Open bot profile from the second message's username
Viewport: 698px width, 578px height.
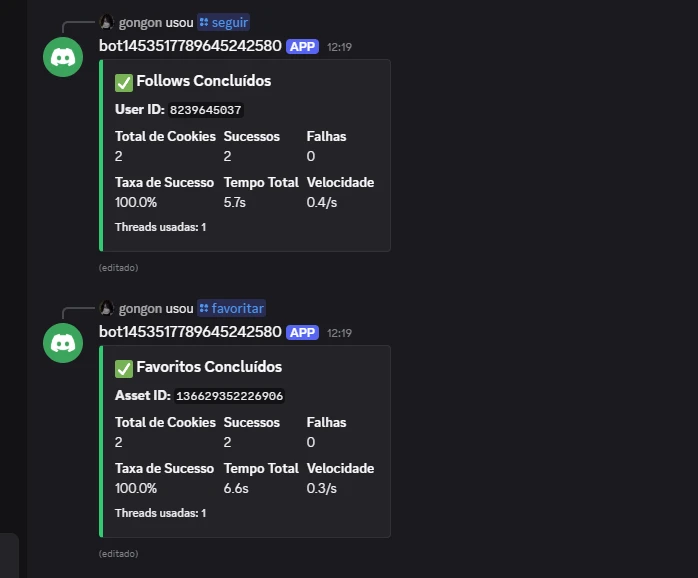pyautogui.click(x=190, y=332)
